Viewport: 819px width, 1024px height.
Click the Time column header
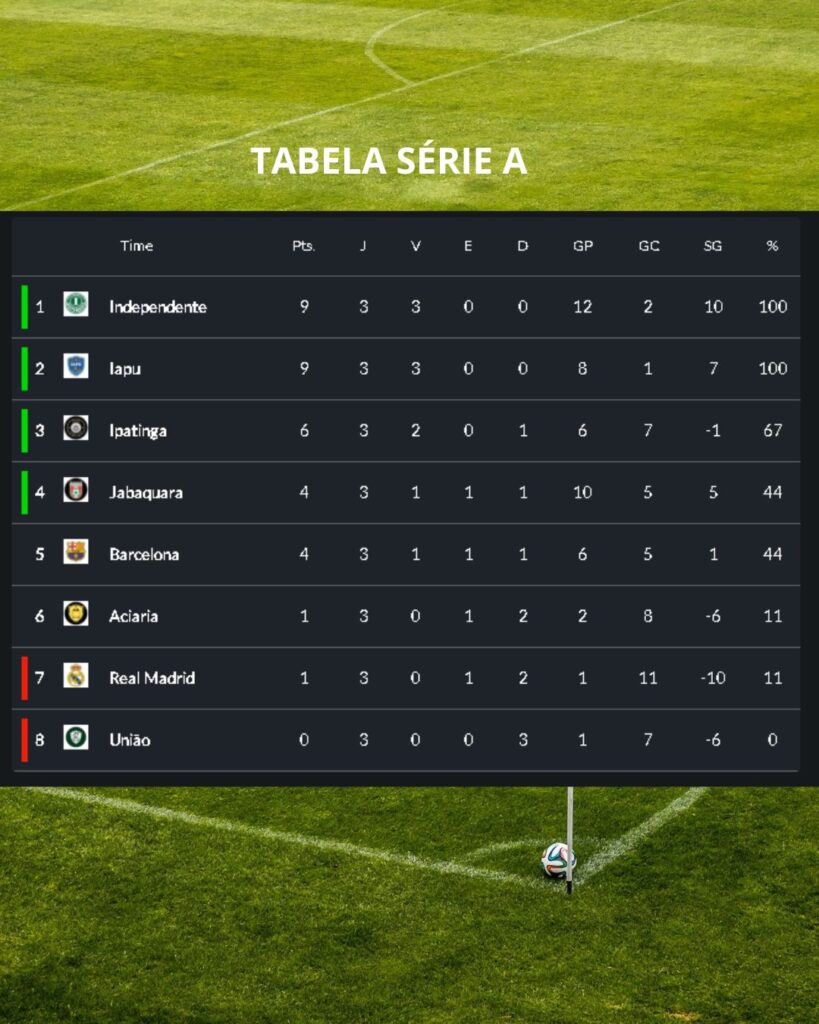pyautogui.click(x=137, y=246)
